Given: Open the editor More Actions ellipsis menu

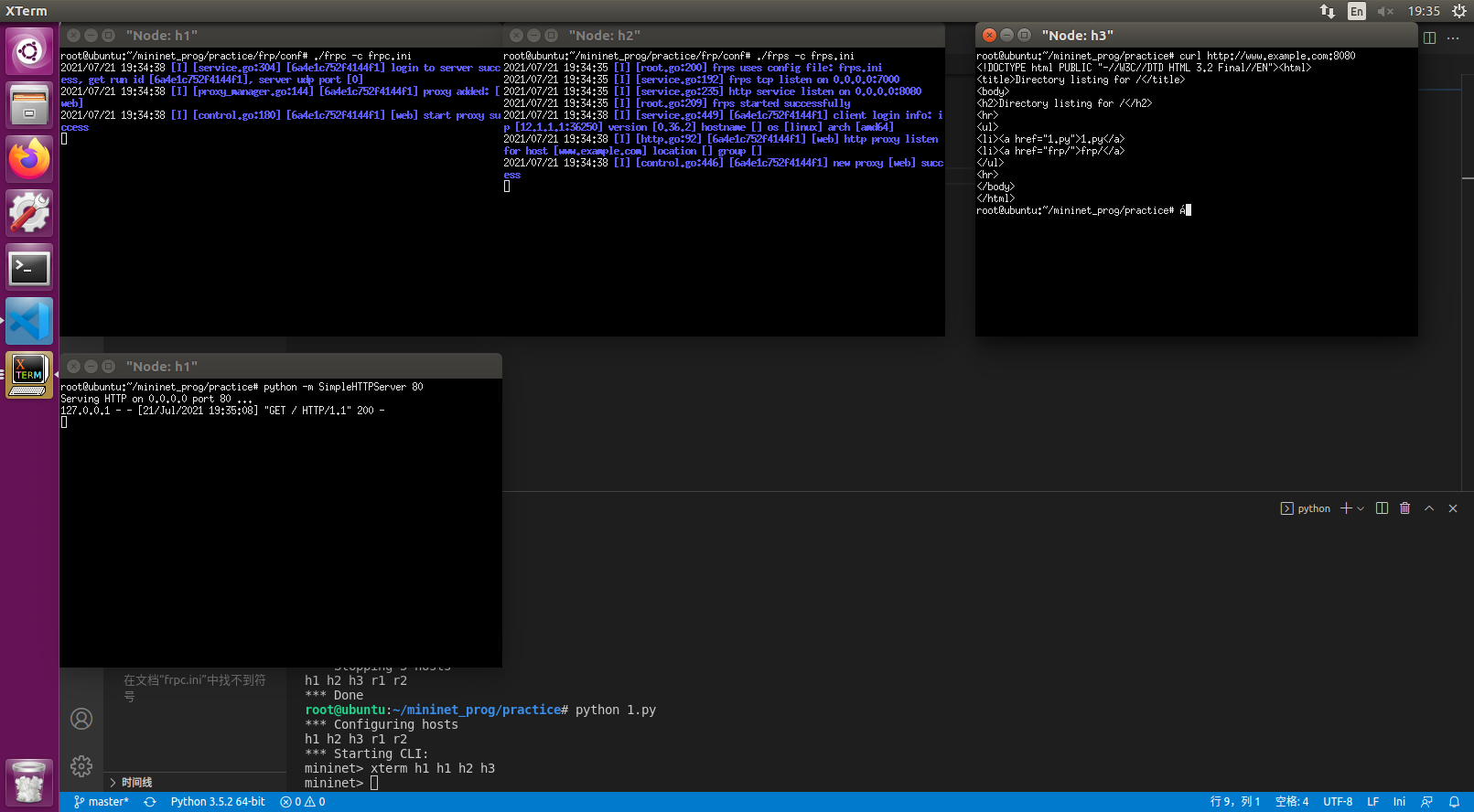Looking at the screenshot, I should click(x=1453, y=37).
